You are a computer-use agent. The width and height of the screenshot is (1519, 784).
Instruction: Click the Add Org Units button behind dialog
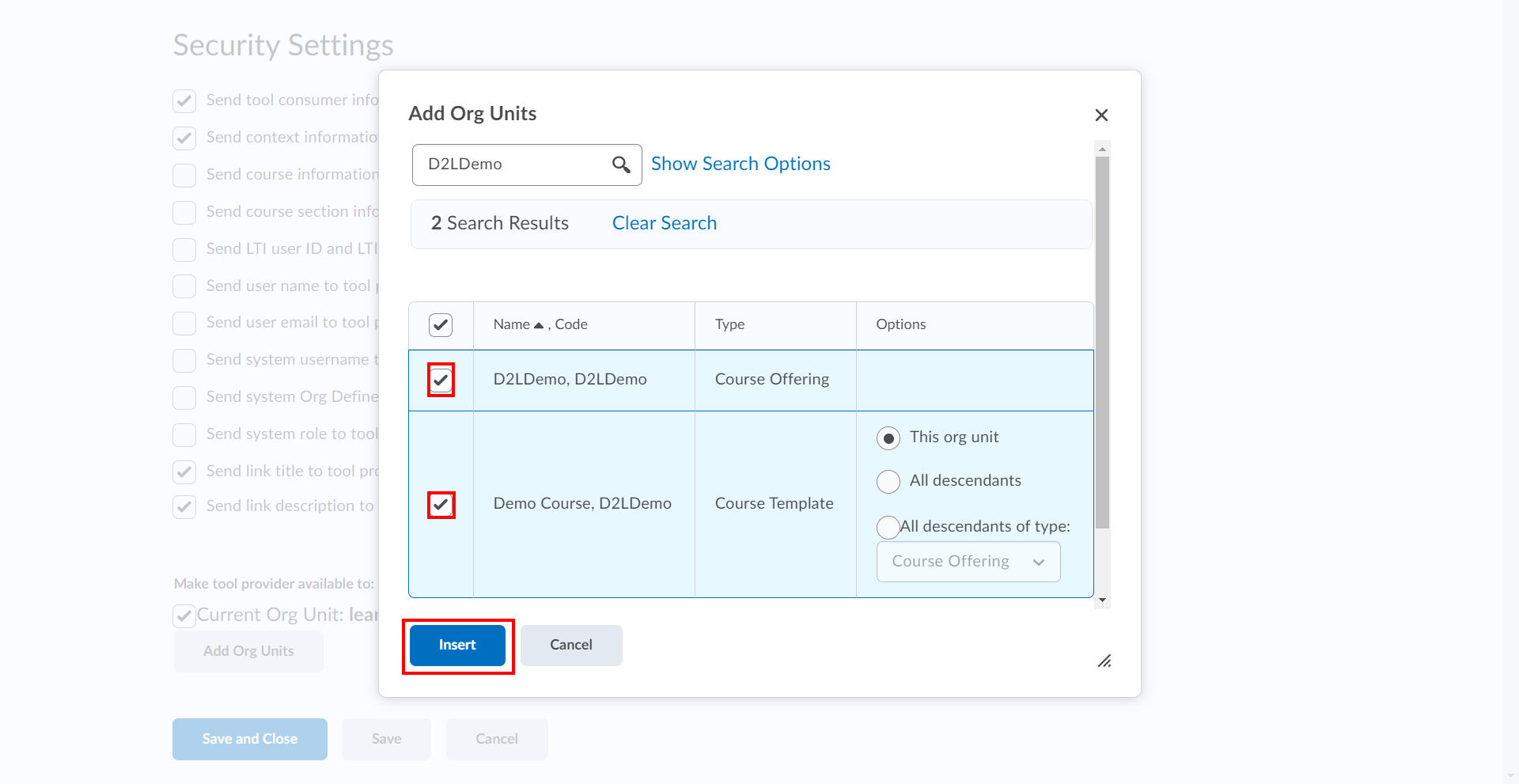tap(248, 652)
